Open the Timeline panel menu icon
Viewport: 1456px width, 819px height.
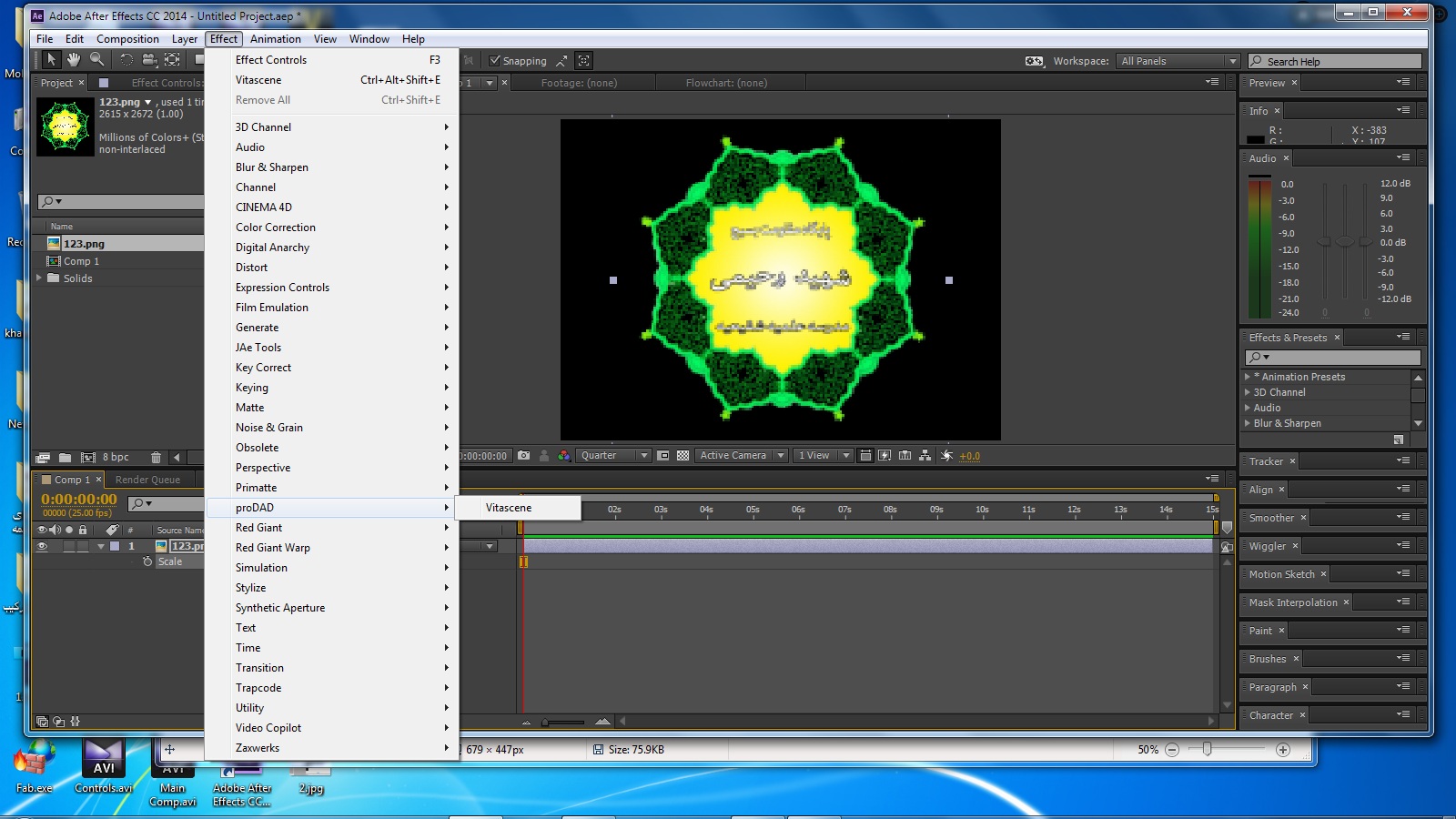(1211, 479)
